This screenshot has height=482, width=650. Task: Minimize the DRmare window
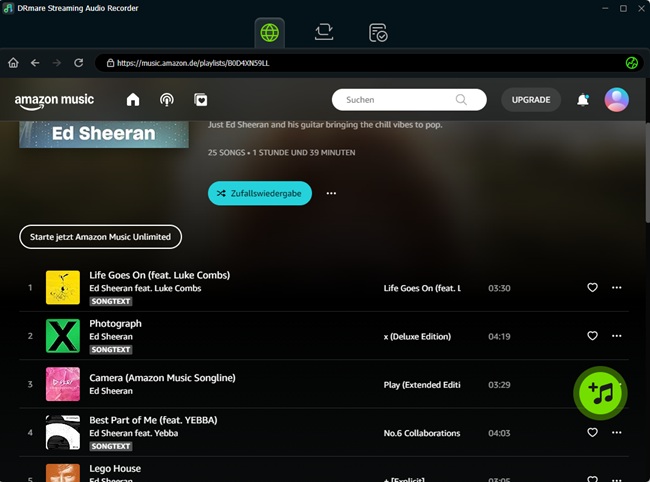605,8
